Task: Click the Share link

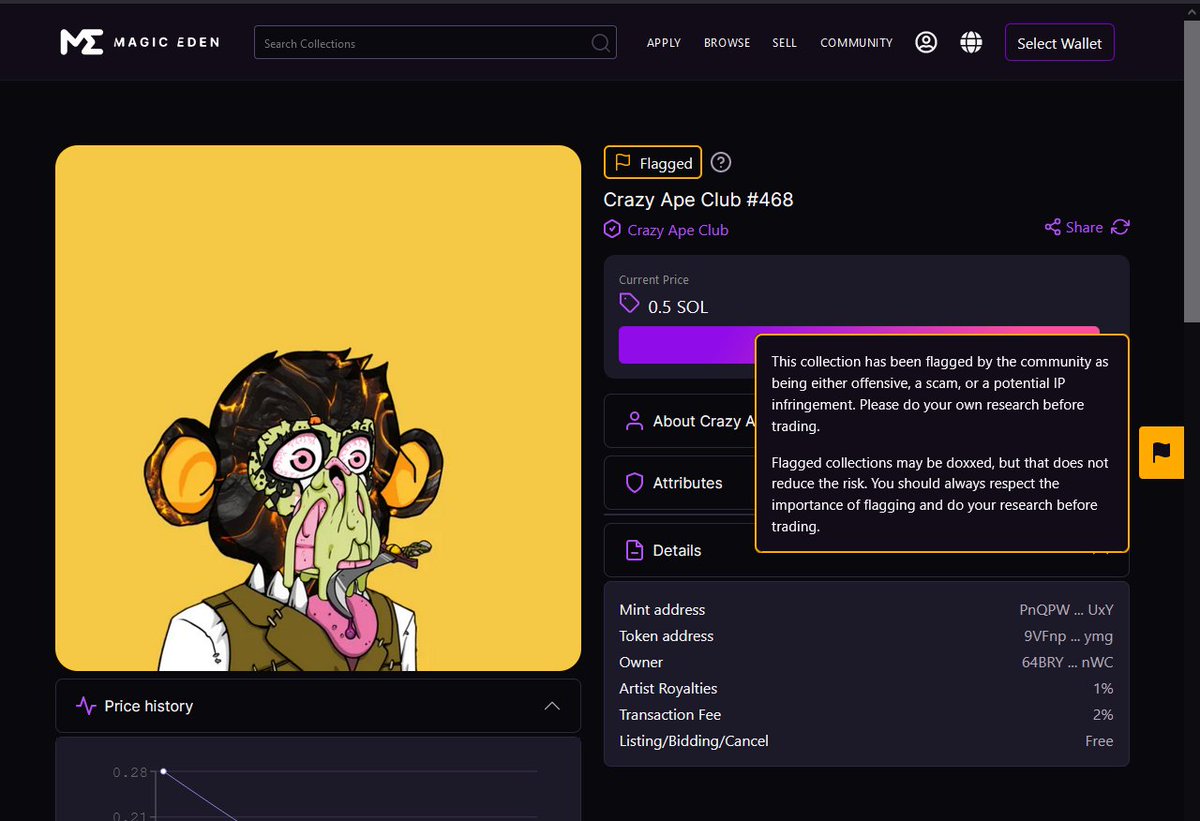Action: tap(1074, 227)
